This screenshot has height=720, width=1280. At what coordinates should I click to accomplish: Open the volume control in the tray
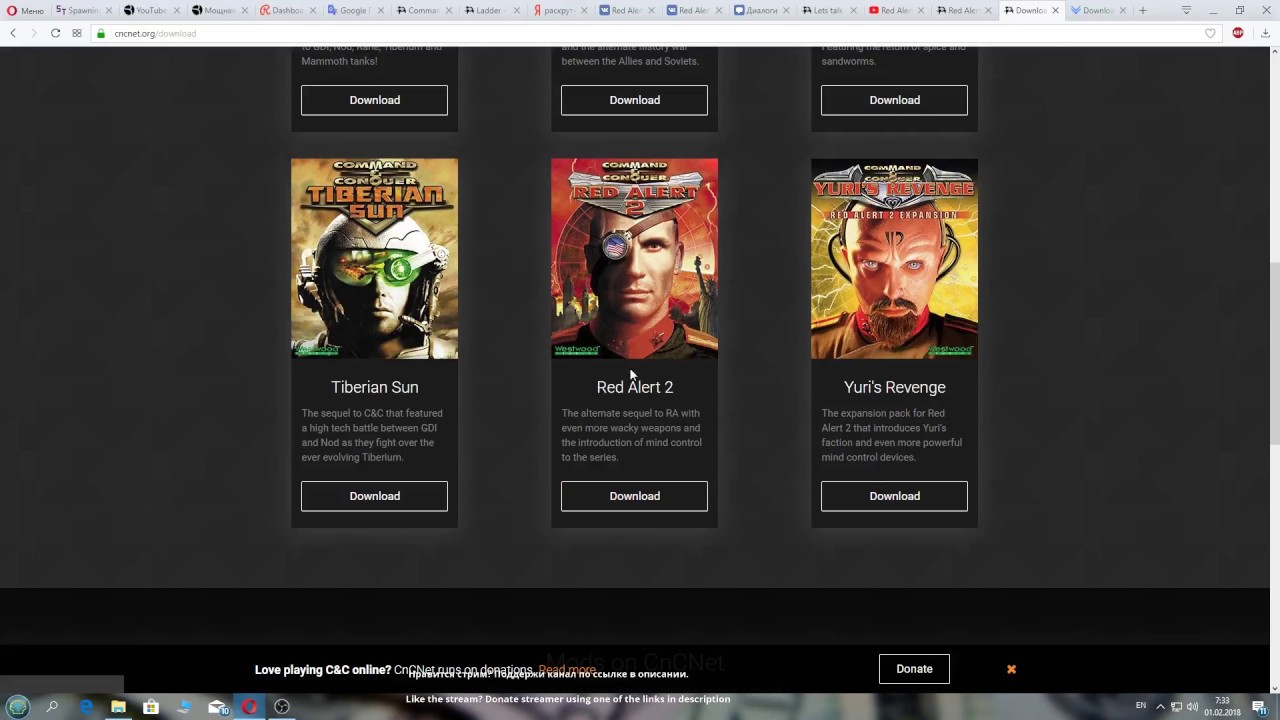click(1192, 707)
